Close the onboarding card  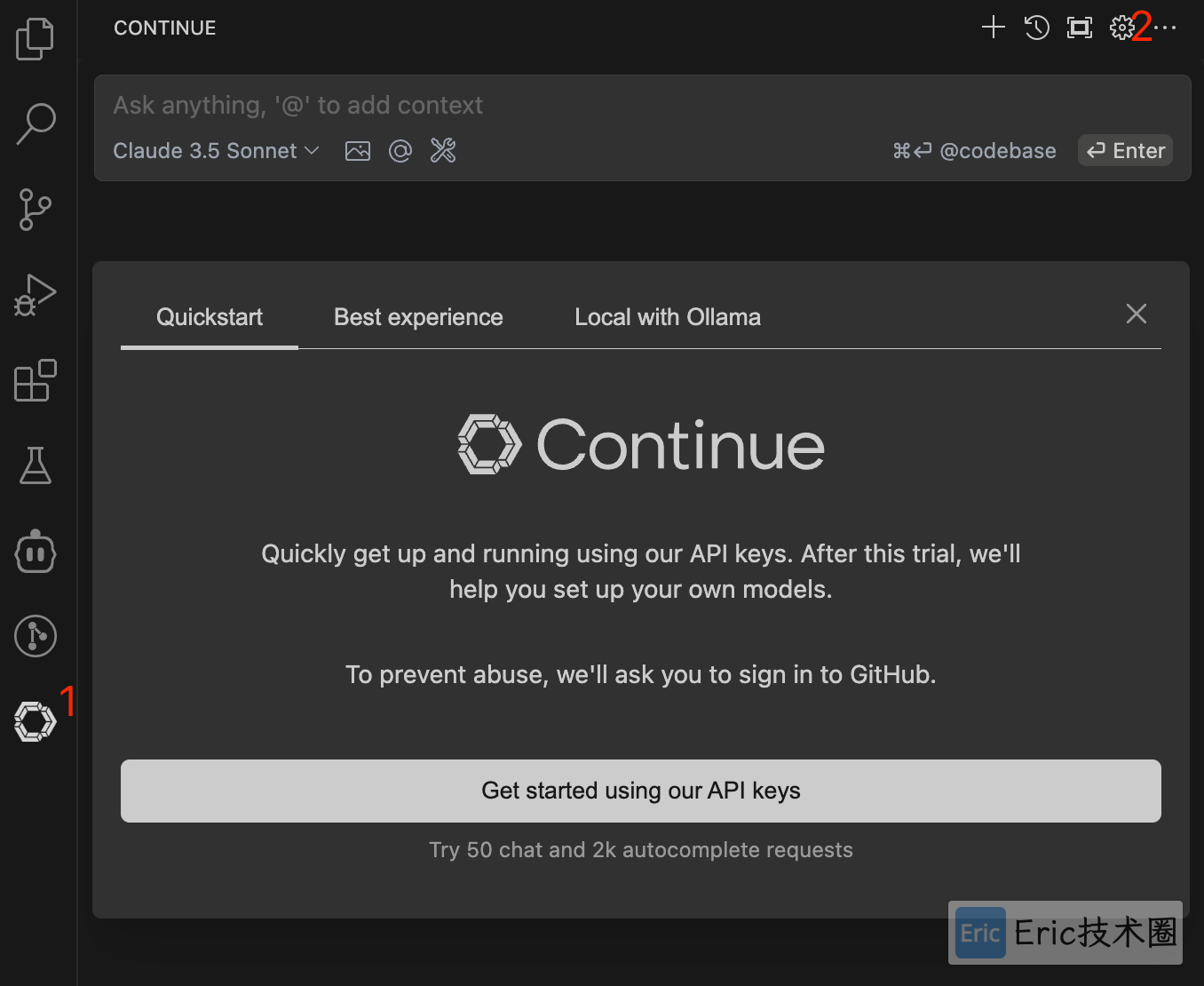tap(1137, 314)
